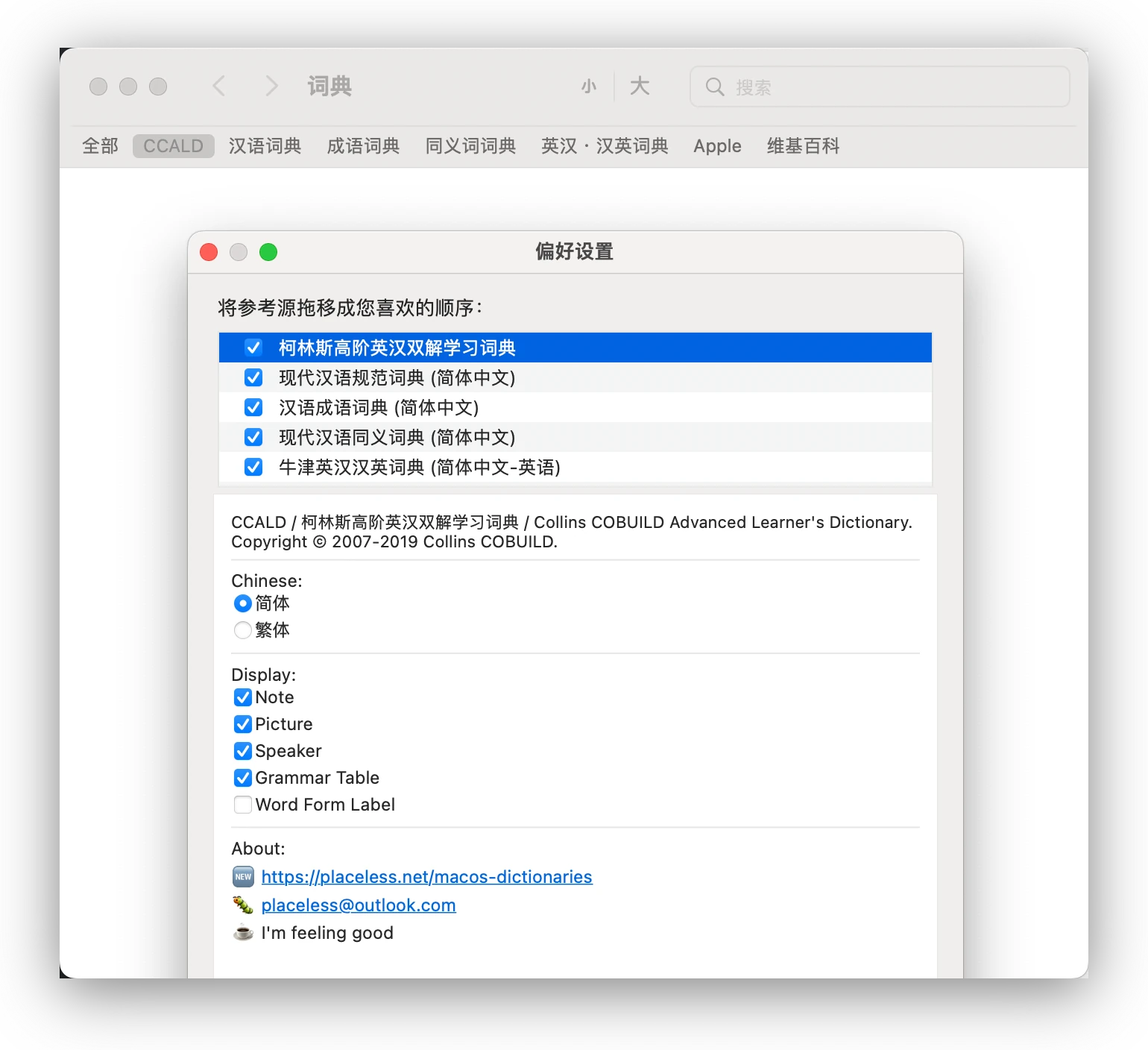
Task: Click the forward navigation chevron
Action: click(x=272, y=87)
